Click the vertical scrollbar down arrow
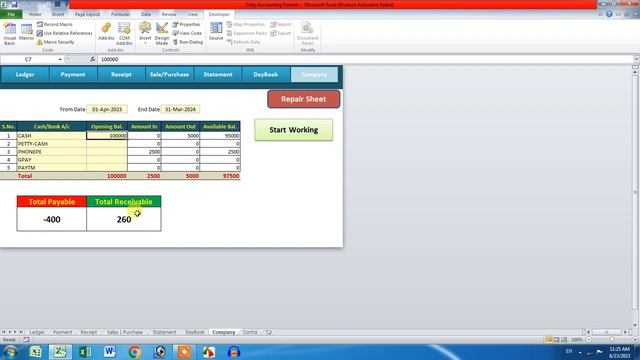This screenshot has height=360, width=640. tap(635, 325)
